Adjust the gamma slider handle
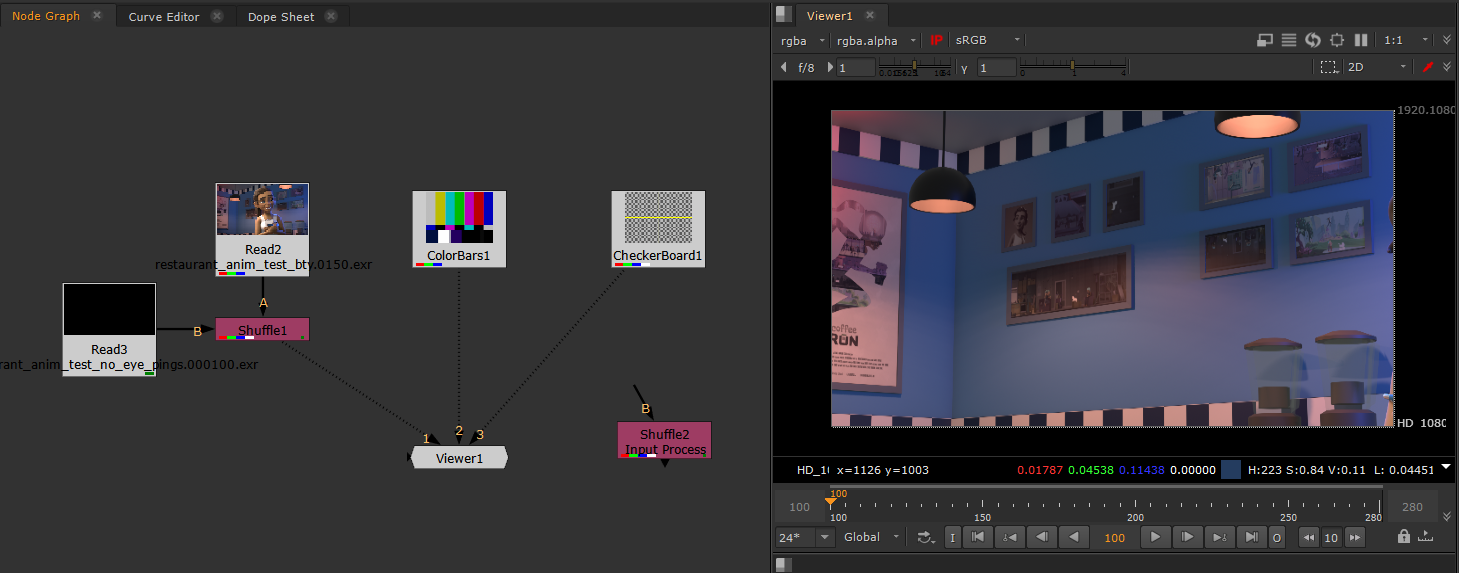The image size is (1459, 573). click(1072, 66)
